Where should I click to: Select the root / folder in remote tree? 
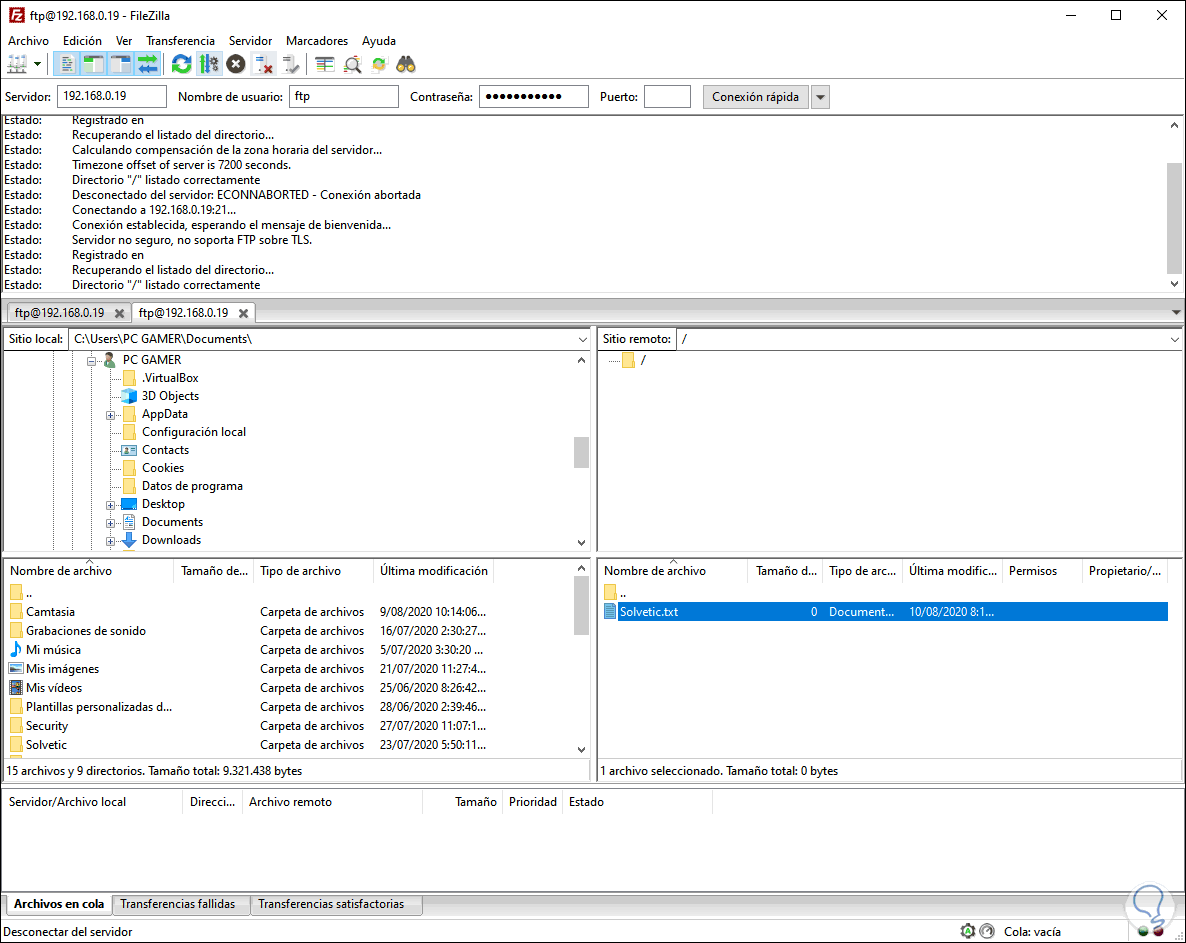click(x=643, y=360)
